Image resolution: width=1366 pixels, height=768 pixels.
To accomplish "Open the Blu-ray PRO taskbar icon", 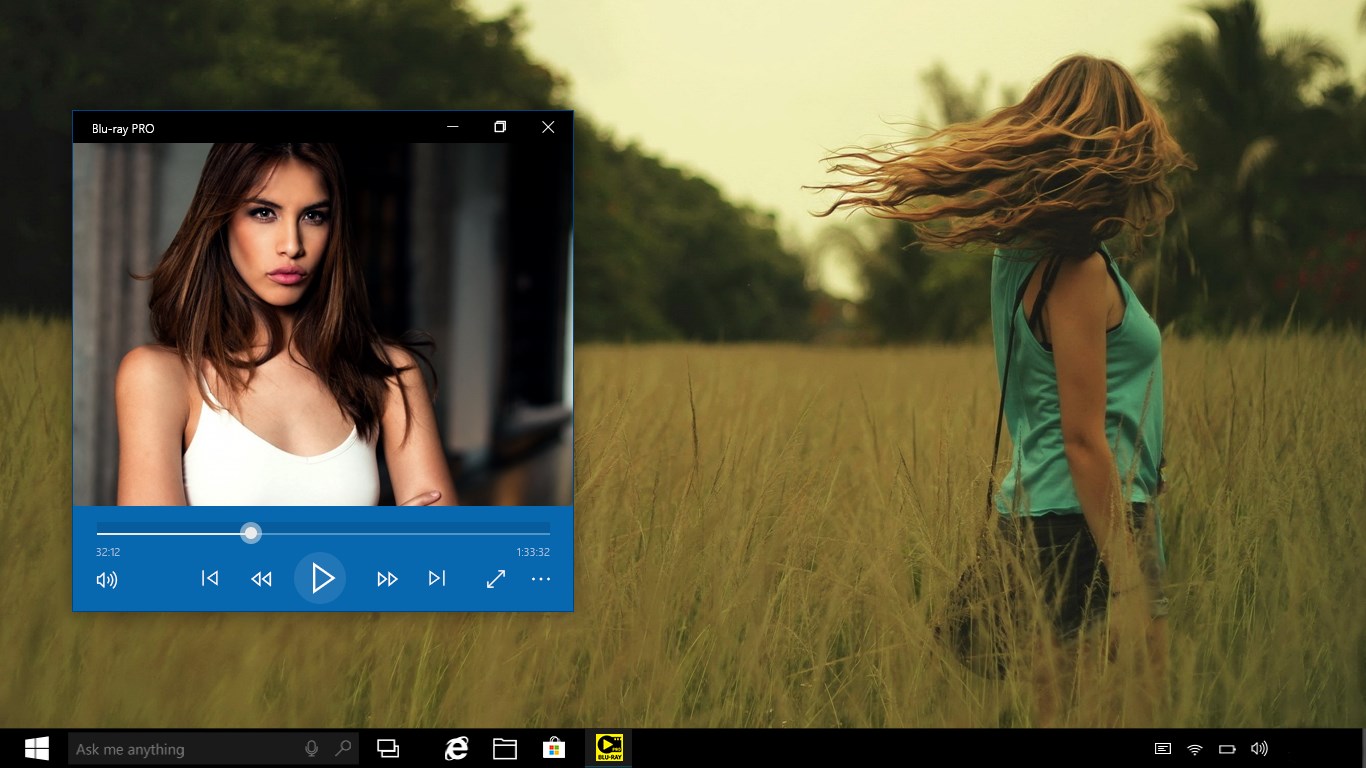I will coord(607,747).
